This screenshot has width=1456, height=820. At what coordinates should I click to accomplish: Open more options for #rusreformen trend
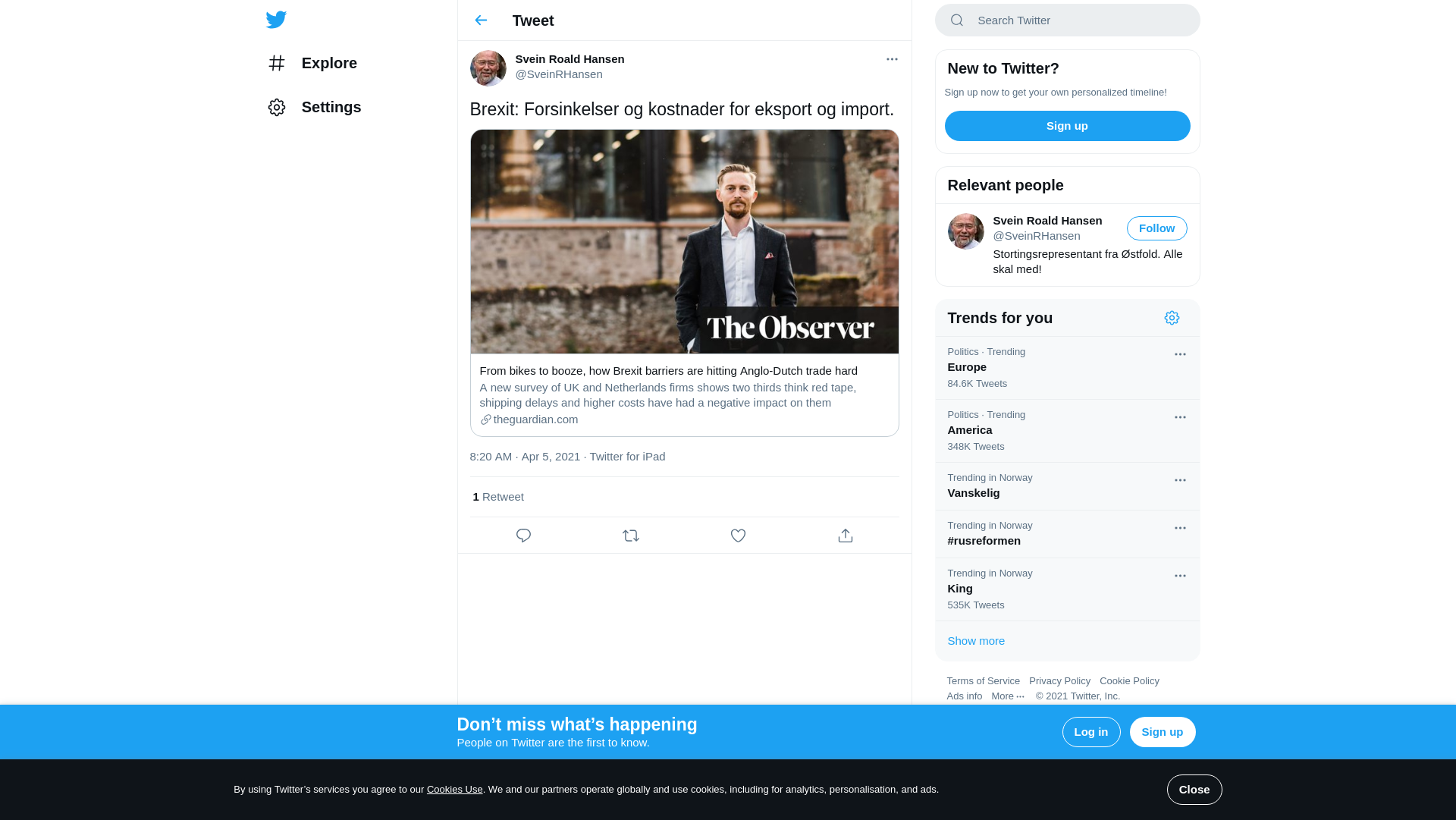[x=1180, y=528]
